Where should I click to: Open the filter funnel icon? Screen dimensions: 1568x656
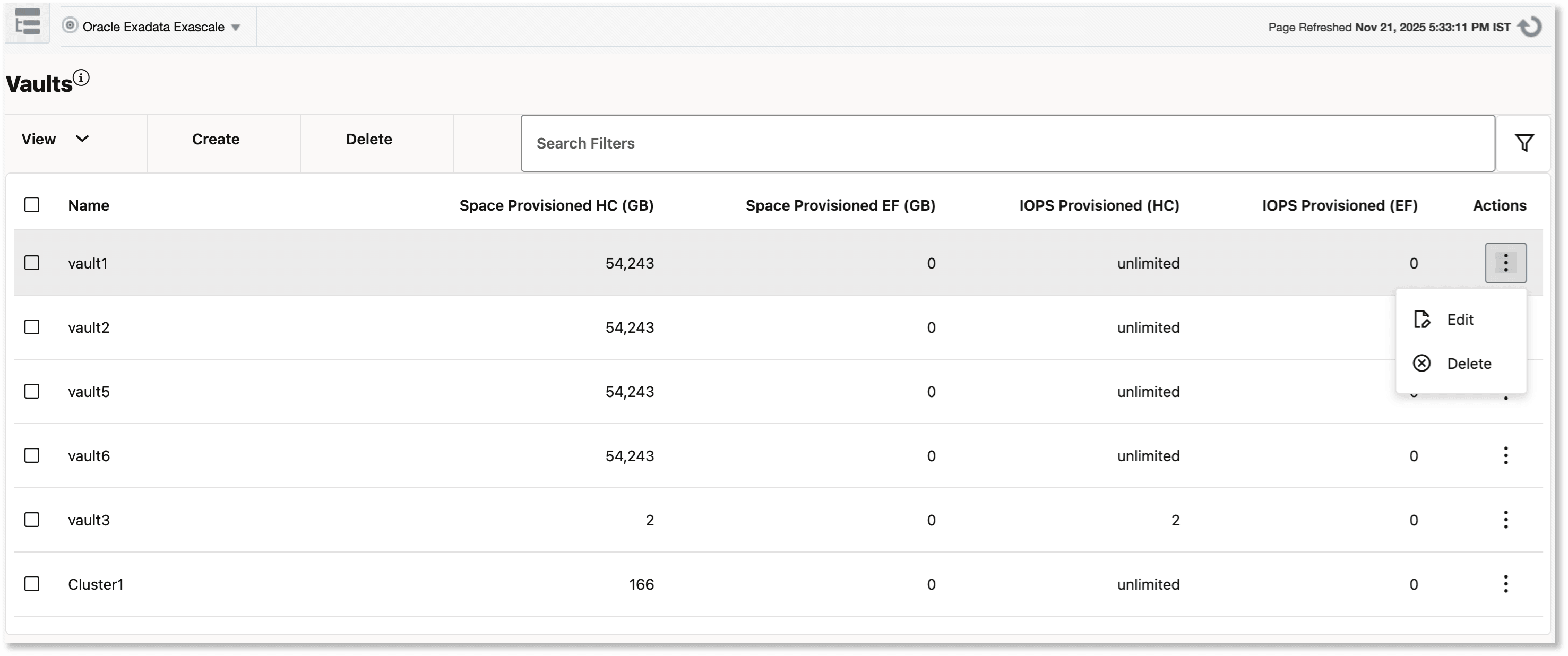(1524, 143)
